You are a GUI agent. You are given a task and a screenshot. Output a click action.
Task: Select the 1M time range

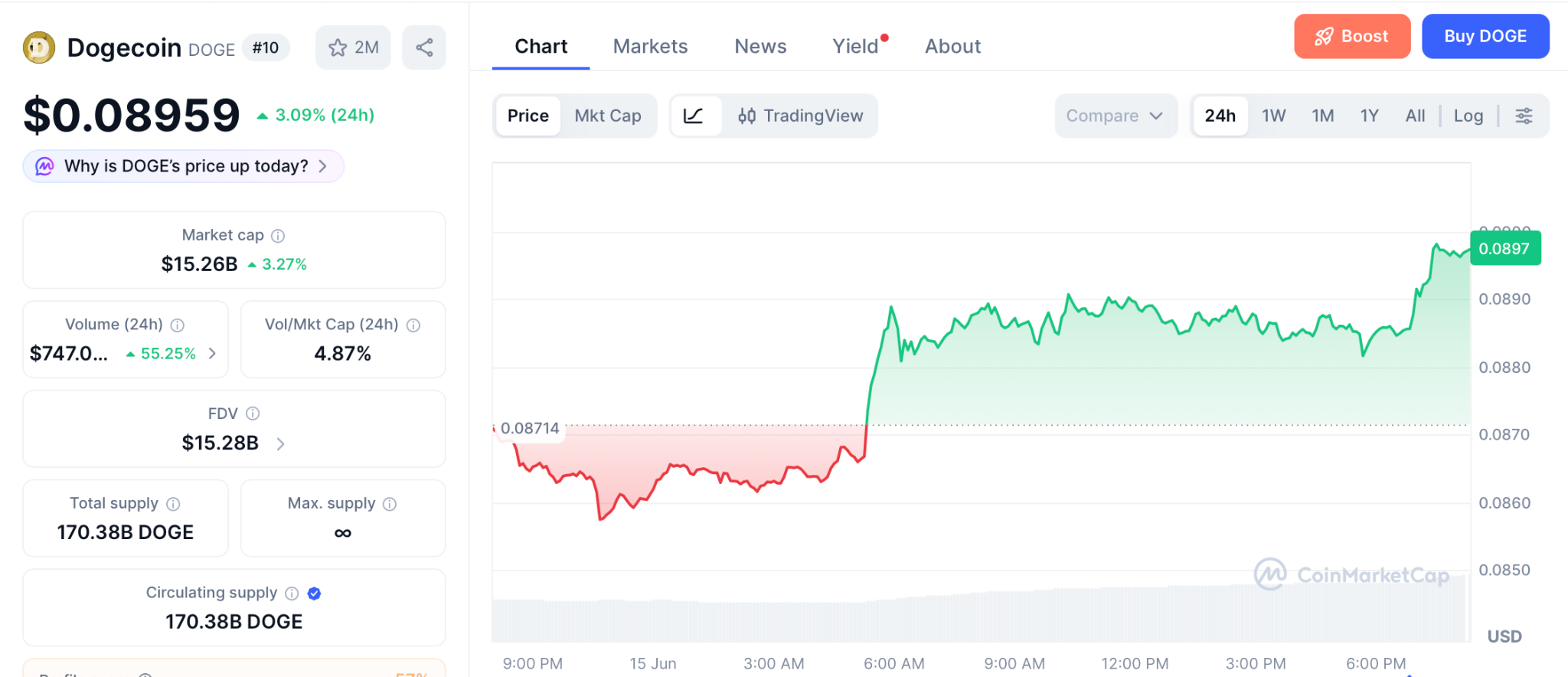coord(1322,116)
